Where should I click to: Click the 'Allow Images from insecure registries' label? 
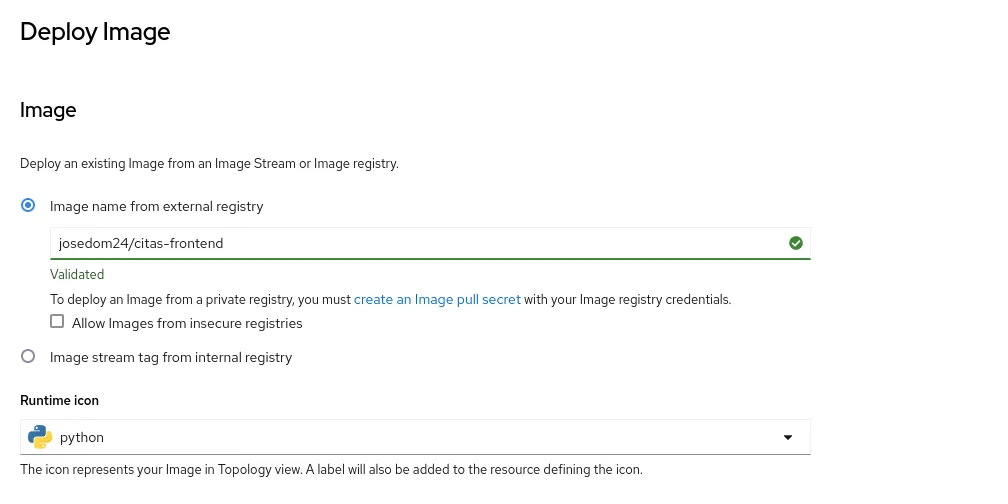pyautogui.click(x=187, y=323)
